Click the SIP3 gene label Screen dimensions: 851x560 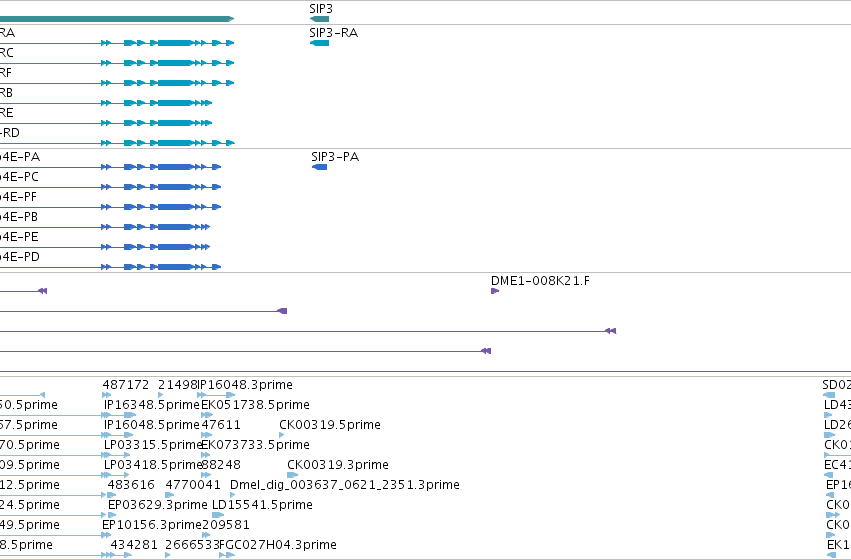321,9
